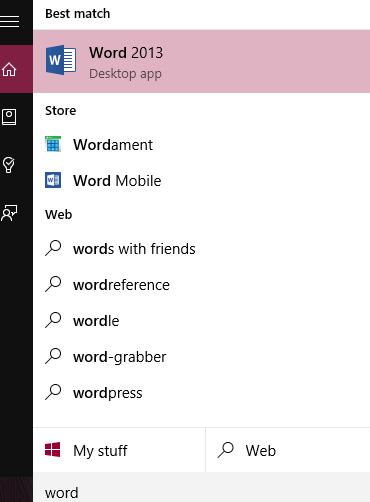Search web for word-grabber
This screenshot has height=502, width=370.
[x=201, y=357]
